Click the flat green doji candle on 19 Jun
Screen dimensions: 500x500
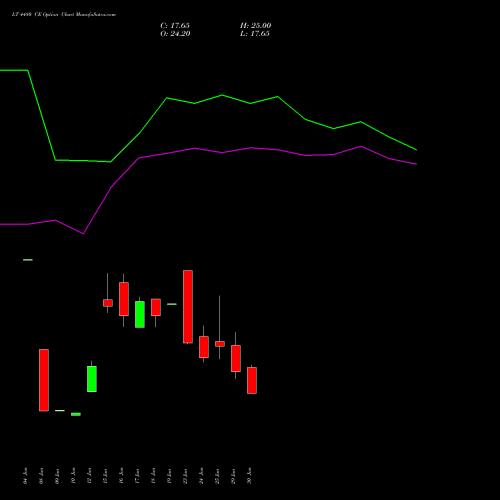[172, 304]
